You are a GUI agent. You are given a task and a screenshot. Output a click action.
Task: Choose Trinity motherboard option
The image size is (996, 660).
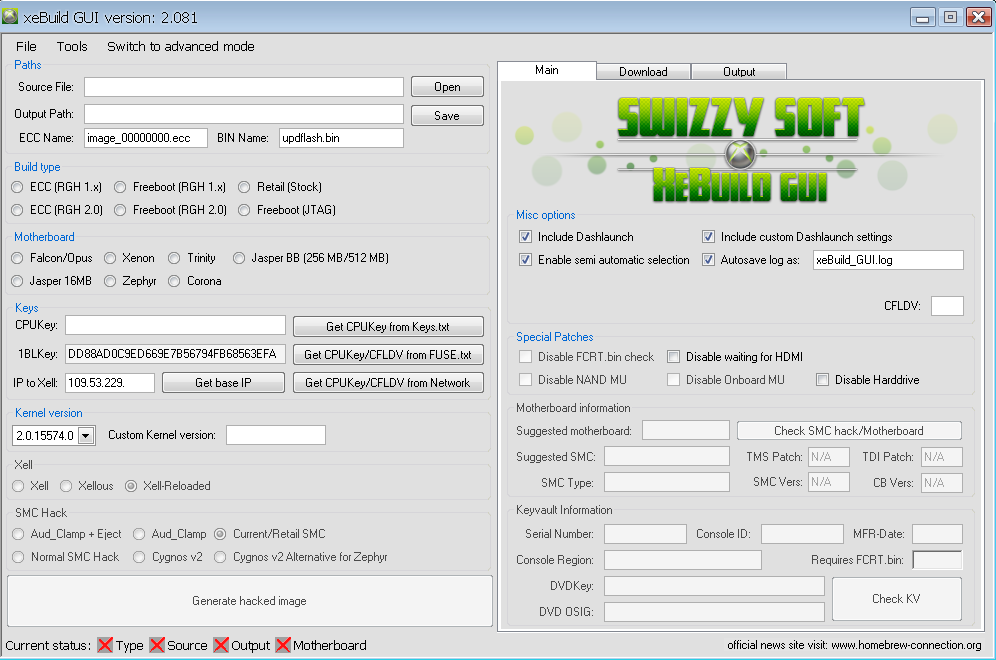[x=175, y=258]
